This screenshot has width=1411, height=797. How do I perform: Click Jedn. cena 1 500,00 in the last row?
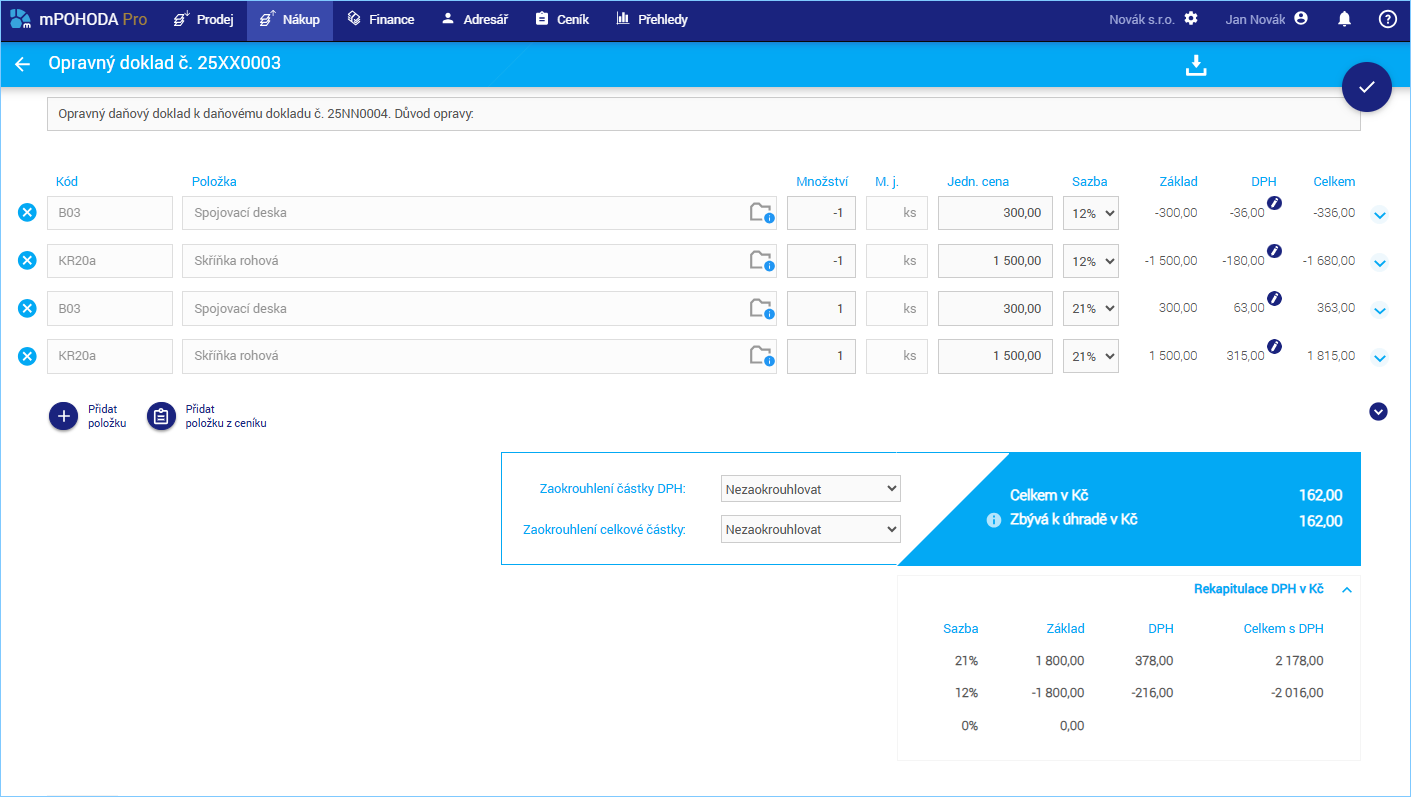pos(995,356)
